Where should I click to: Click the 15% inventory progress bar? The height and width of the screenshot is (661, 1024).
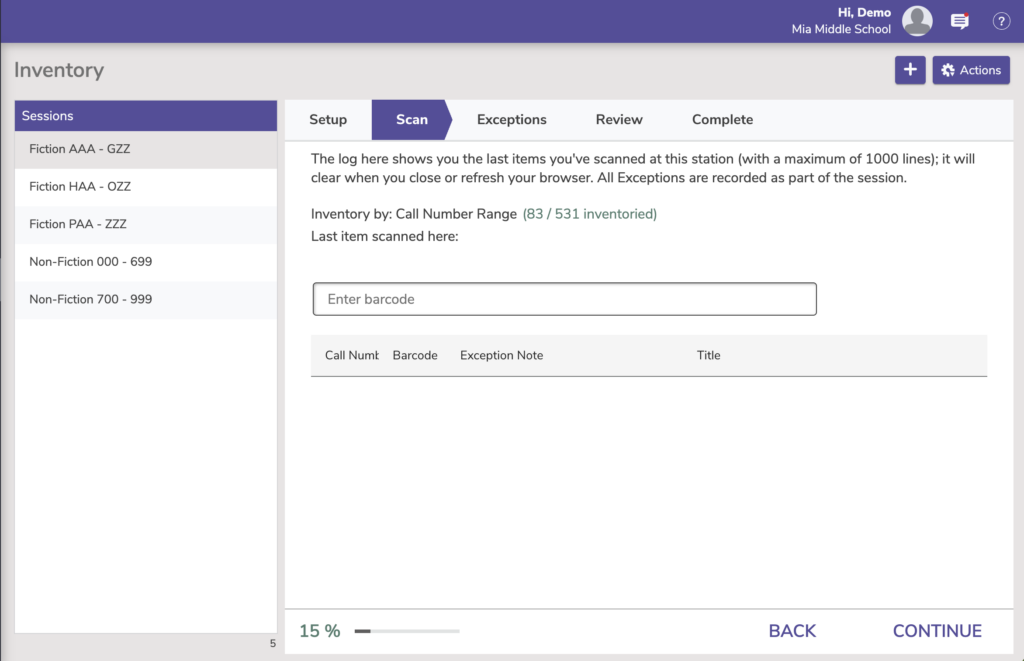point(407,631)
